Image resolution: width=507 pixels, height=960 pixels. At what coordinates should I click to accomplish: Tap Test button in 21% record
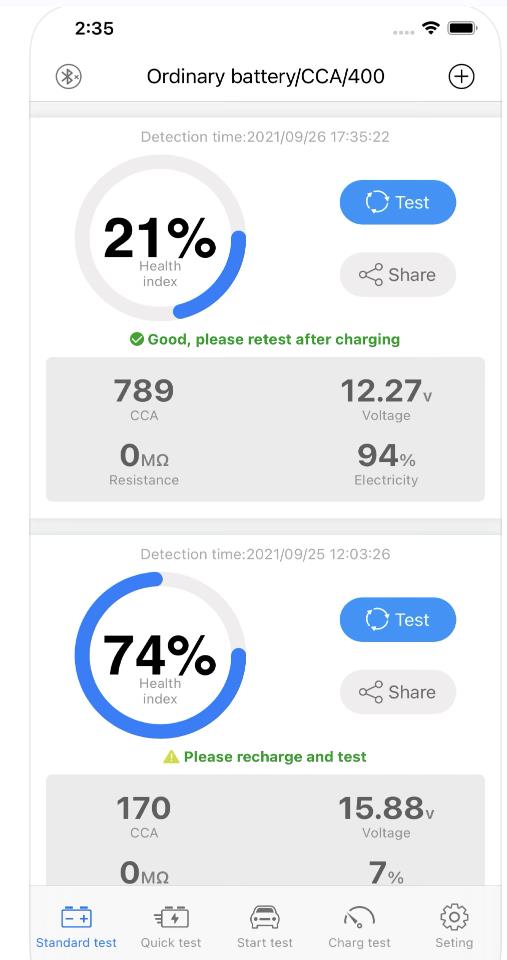[x=398, y=202]
